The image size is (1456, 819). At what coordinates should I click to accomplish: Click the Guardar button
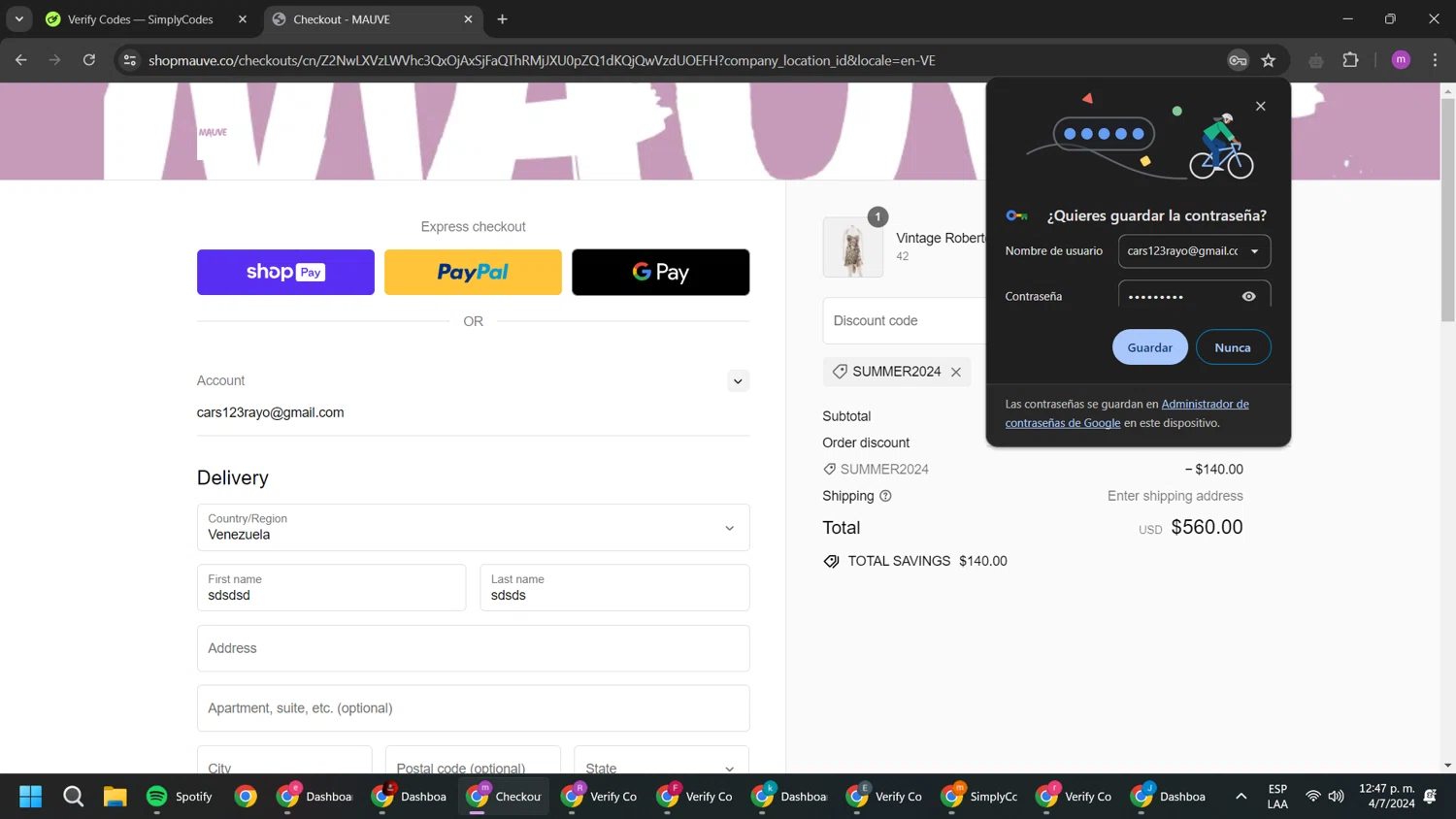click(x=1149, y=347)
